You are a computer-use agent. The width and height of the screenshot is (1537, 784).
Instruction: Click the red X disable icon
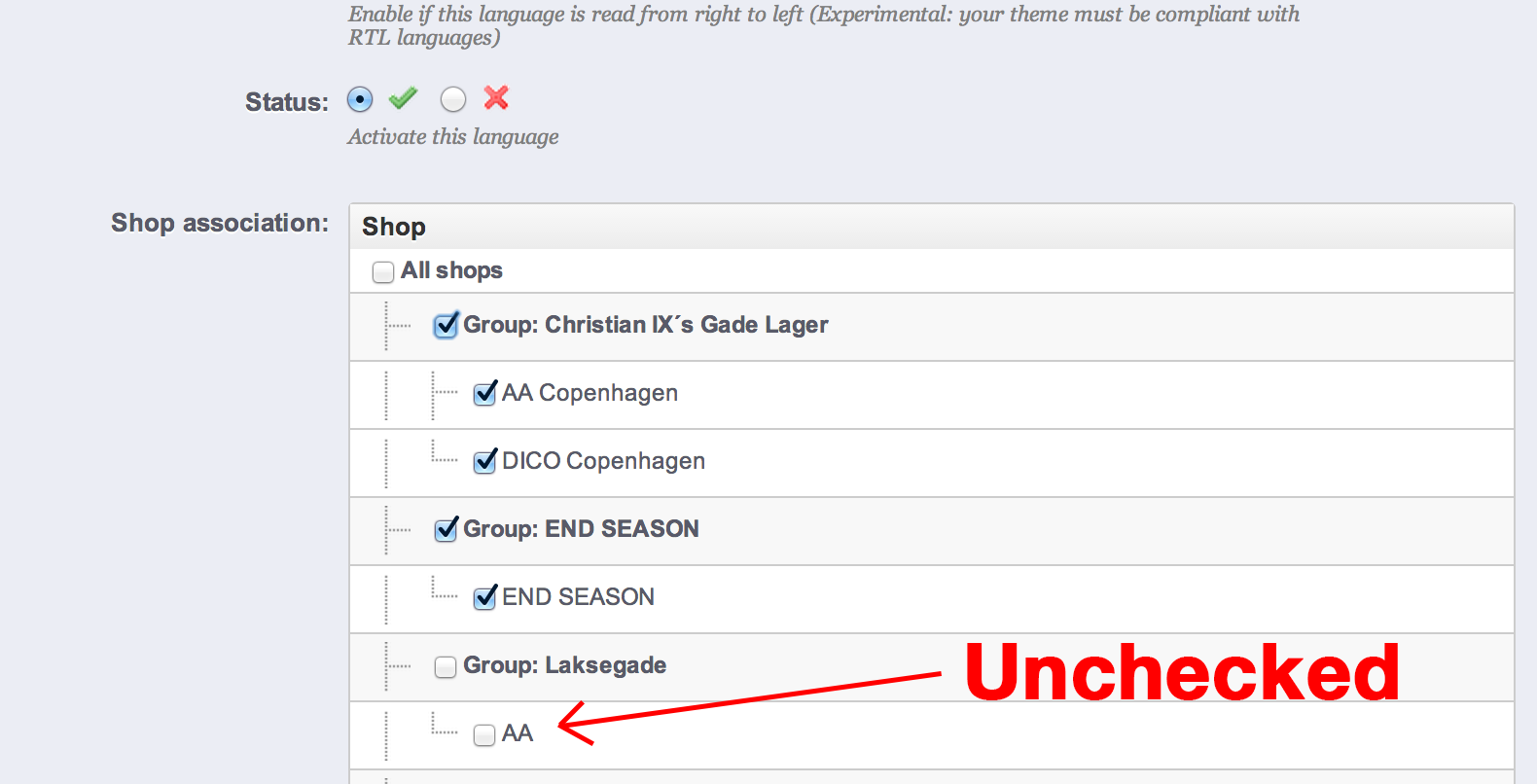tap(496, 97)
